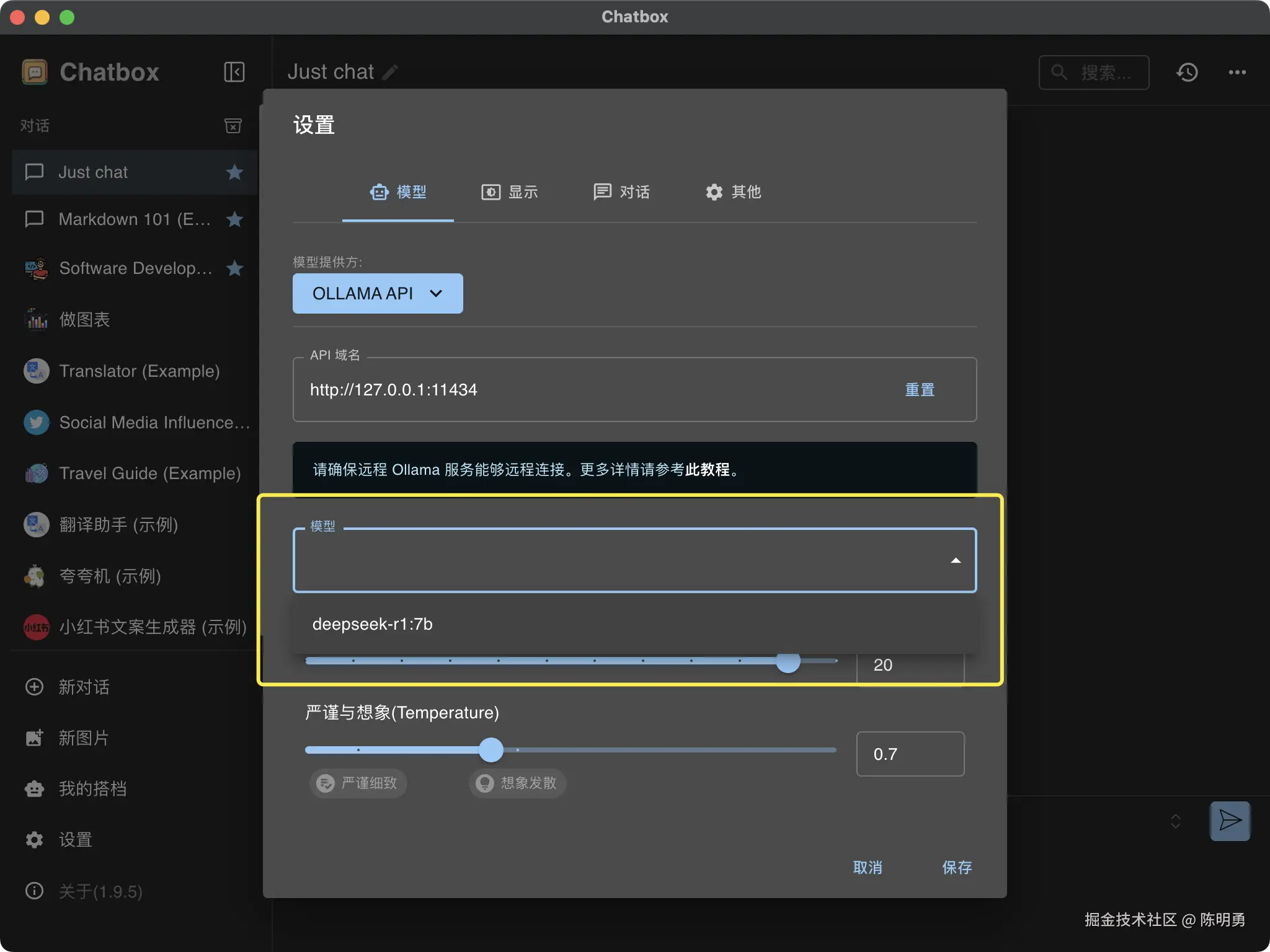Image resolution: width=1270 pixels, height=952 pixels.
Task: Click the 保存 save button
Action: [x=956, y=867]
